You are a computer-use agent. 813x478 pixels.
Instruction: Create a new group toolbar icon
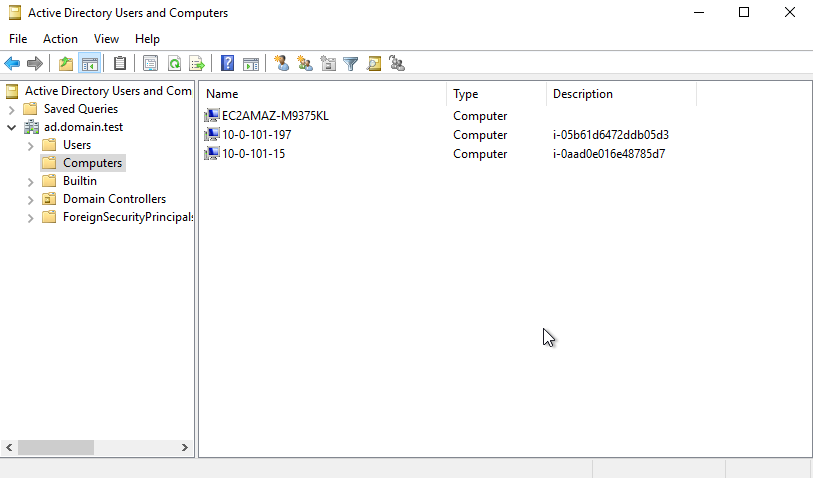point(305,63)
